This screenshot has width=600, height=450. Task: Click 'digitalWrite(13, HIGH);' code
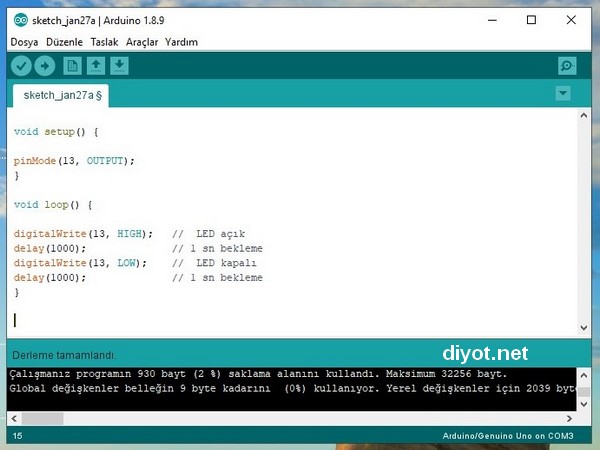83,234
